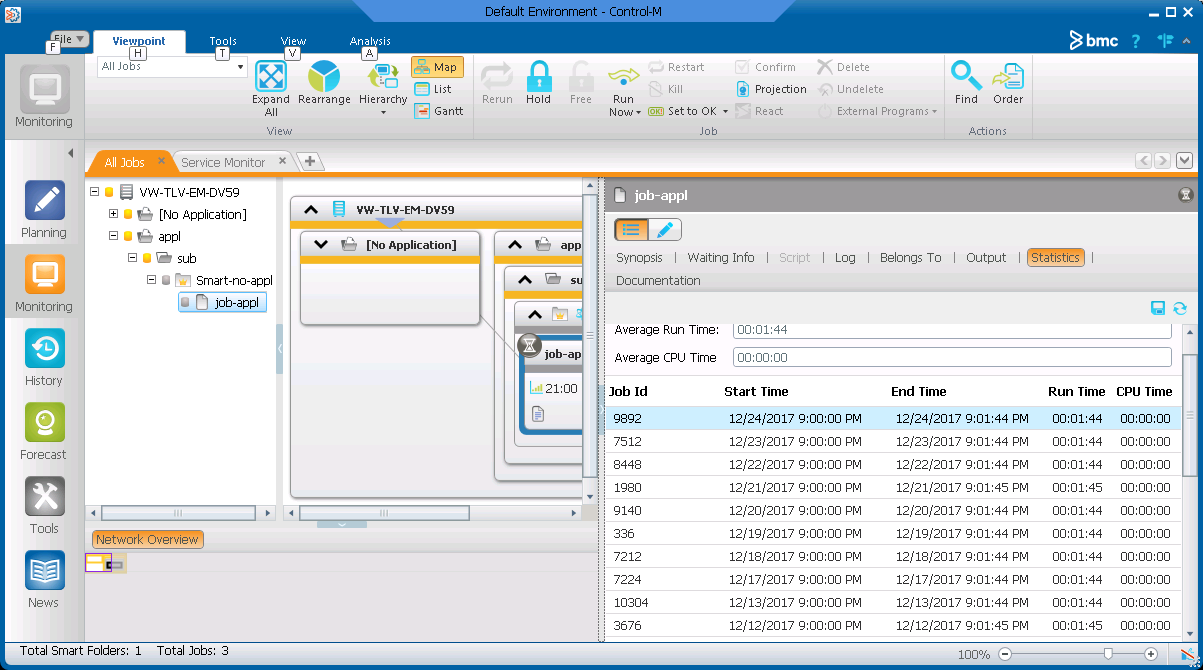Click the Average CPU Time field

click(x=952, y=357)
